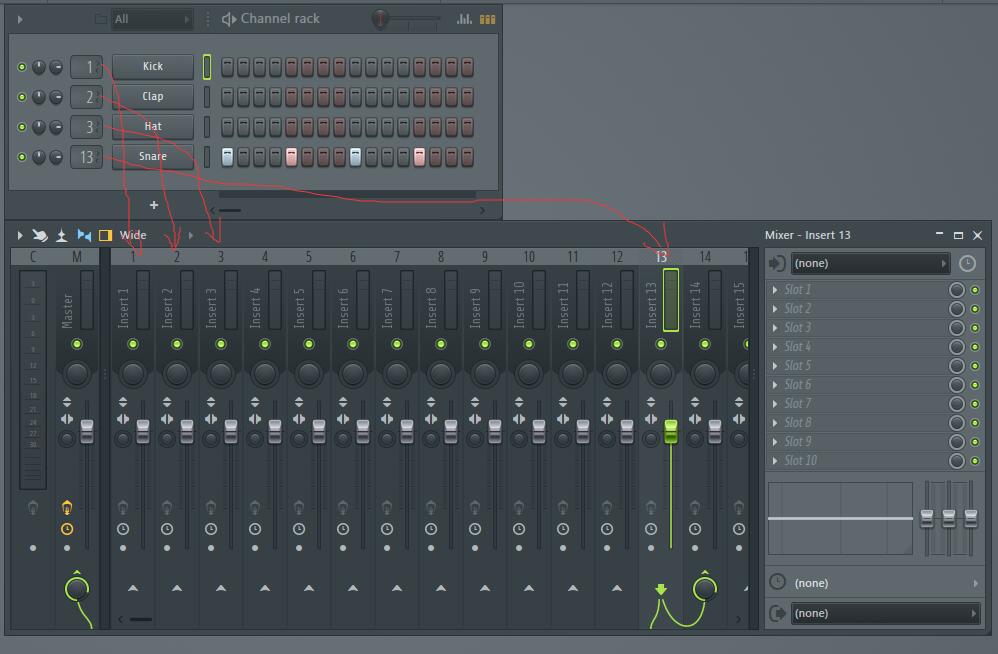
Task: Open the Channel rack options menu arrow
Action: 18,18
